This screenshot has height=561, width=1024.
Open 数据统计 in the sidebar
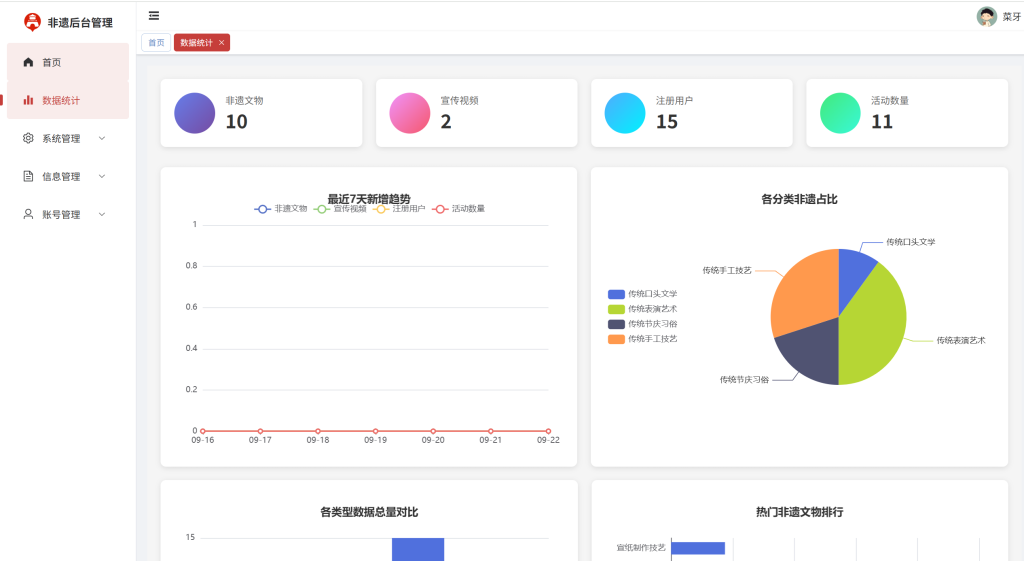coord(68,100)
